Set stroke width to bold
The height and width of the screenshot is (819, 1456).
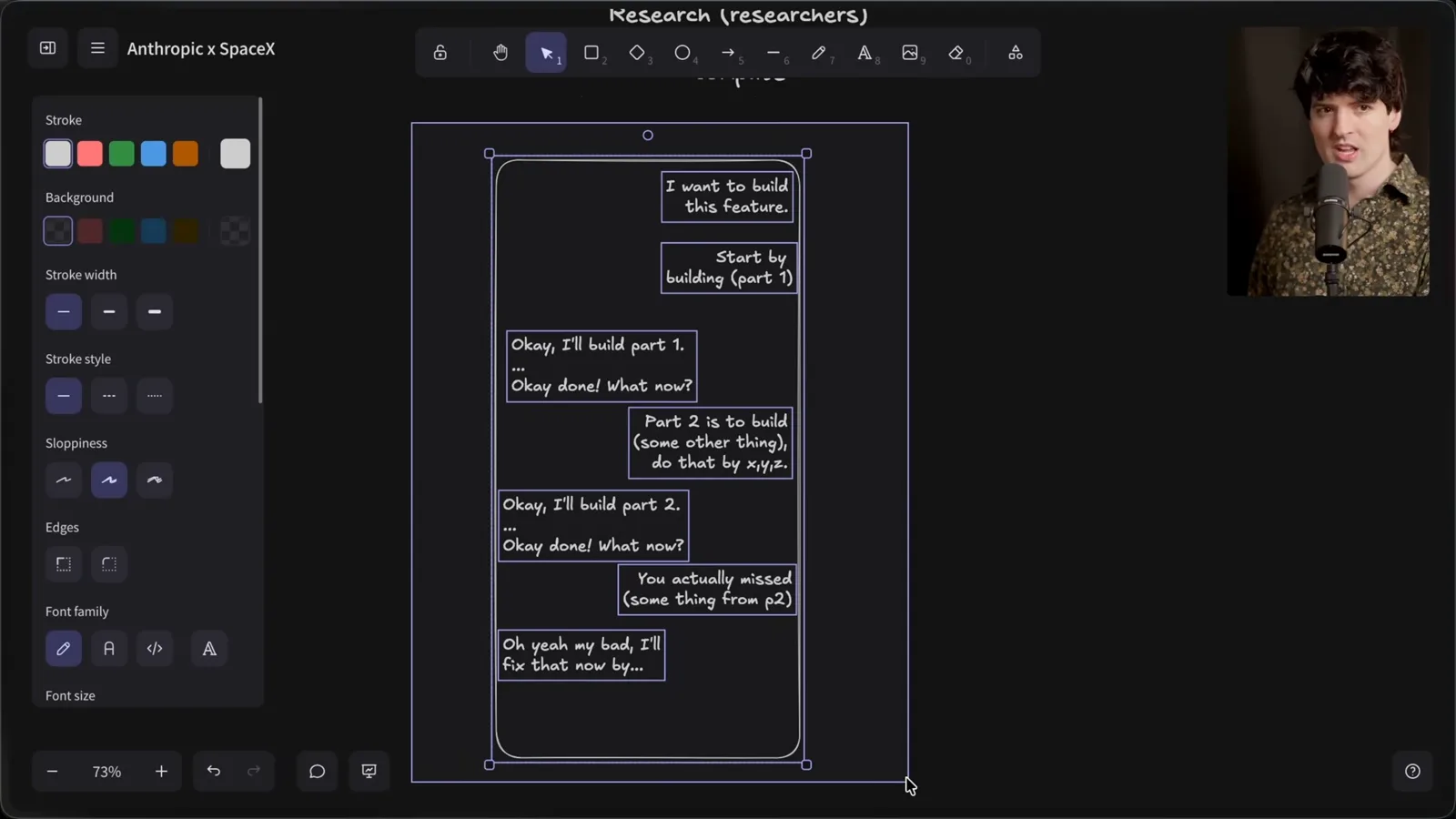click(x=109, y=312)
